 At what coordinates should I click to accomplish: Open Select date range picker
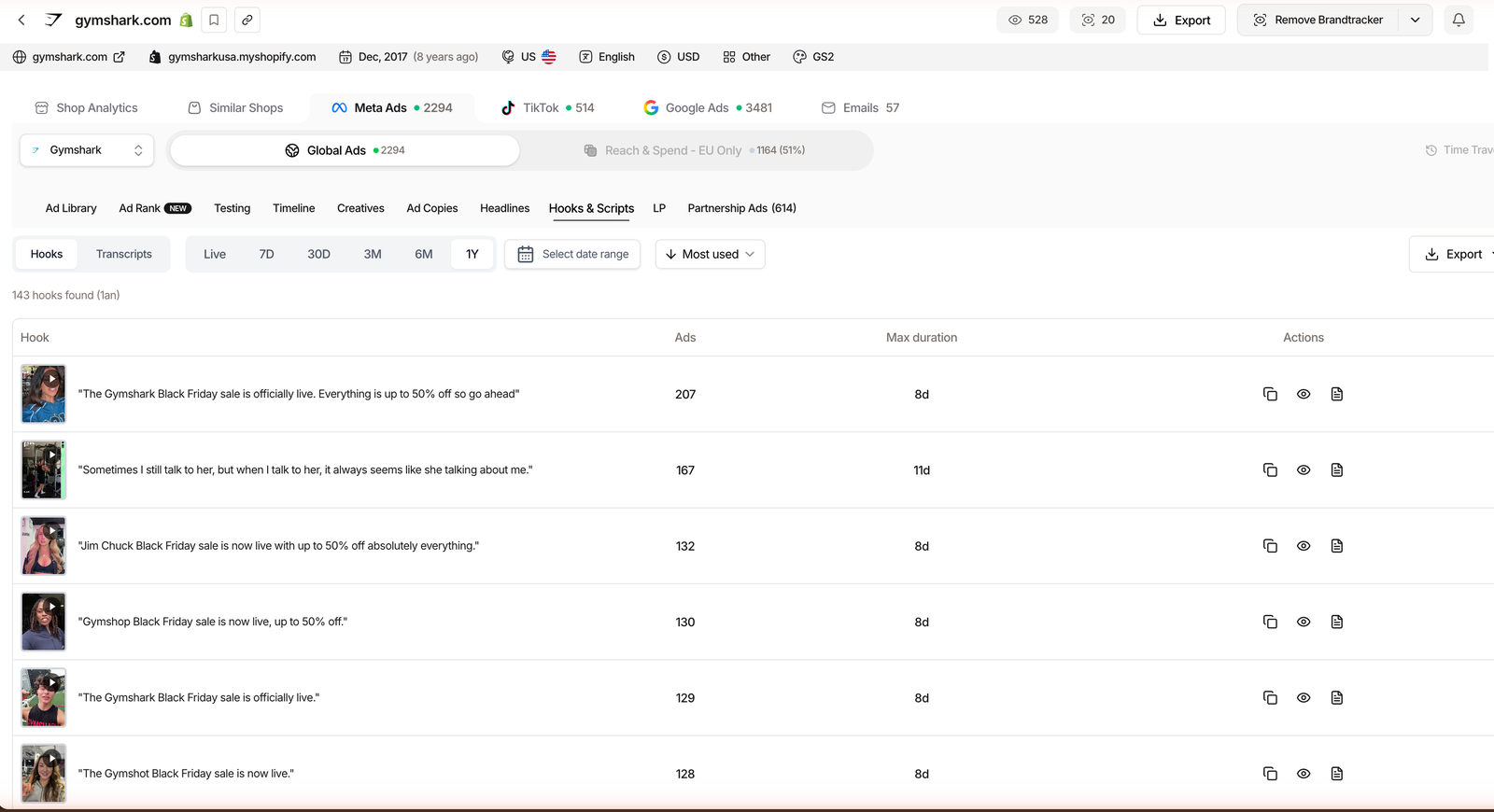point(572,254)
